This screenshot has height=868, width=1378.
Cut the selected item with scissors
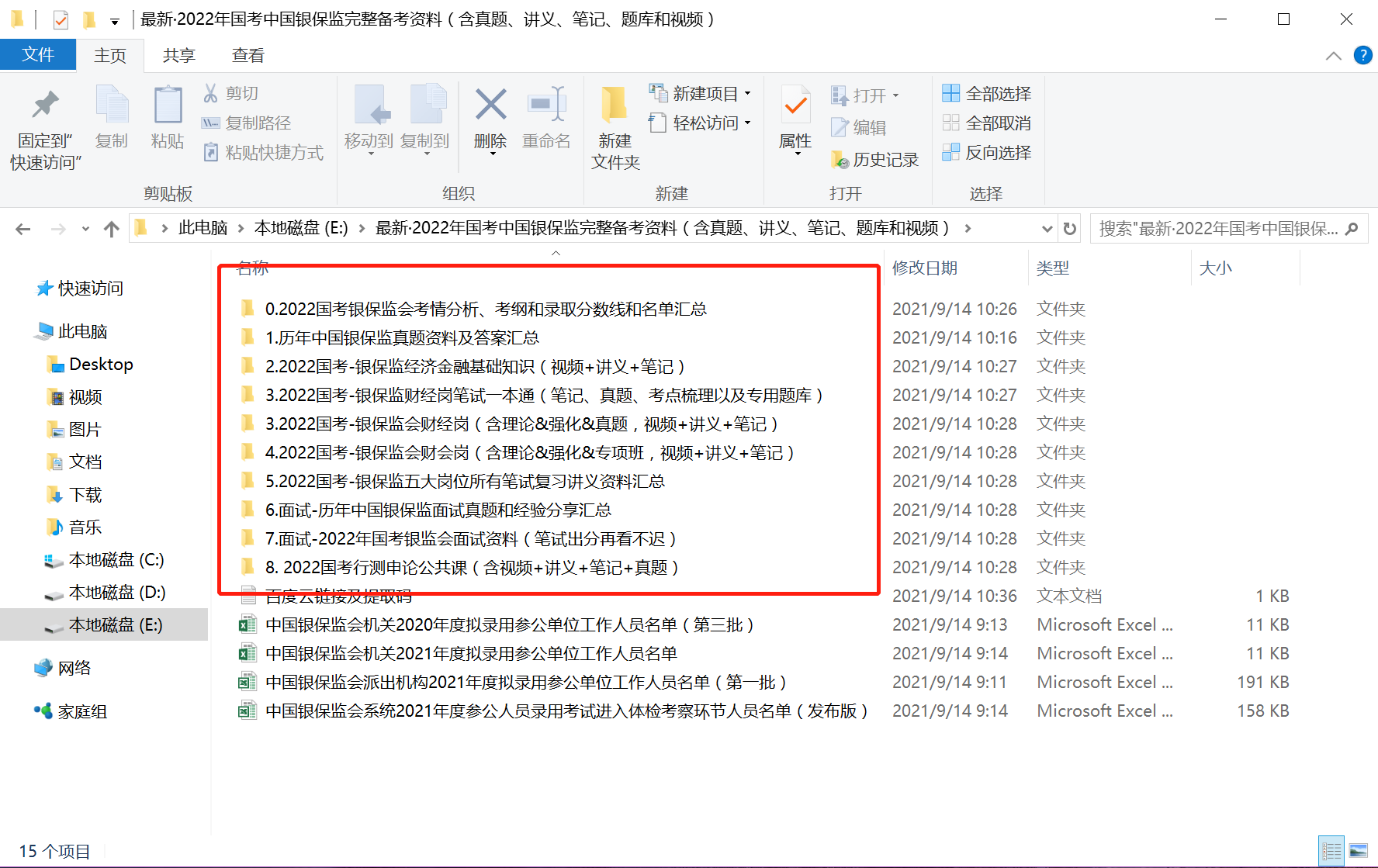pyautogui.click(x=231, y=93)
